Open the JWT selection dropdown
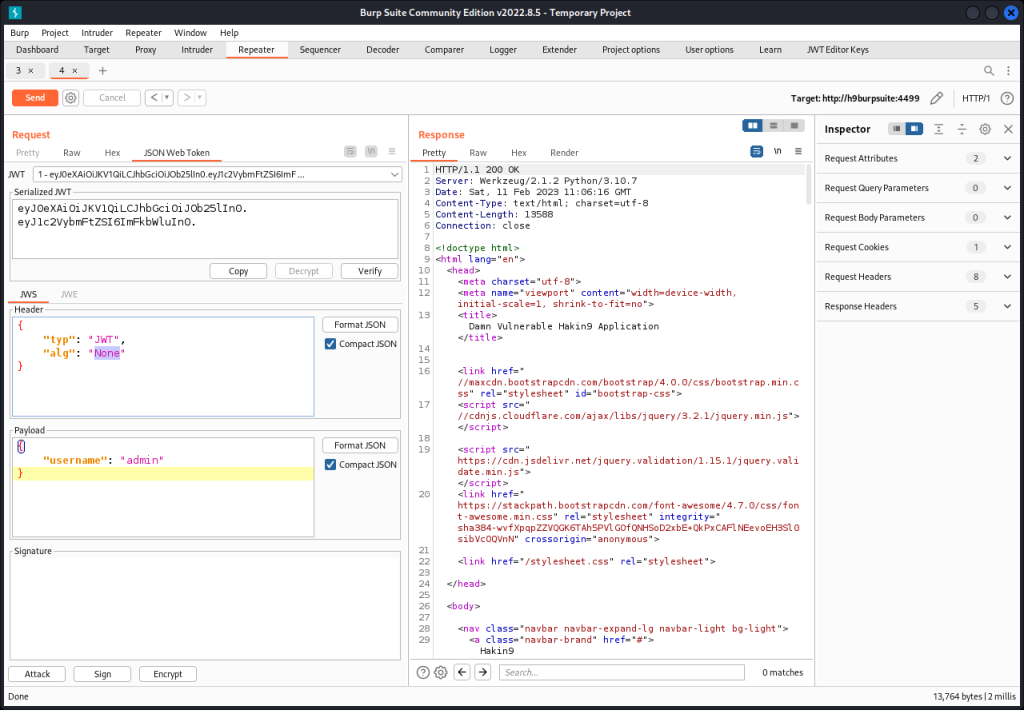The width and height of the screenshot is (1024, 710). 217,174
